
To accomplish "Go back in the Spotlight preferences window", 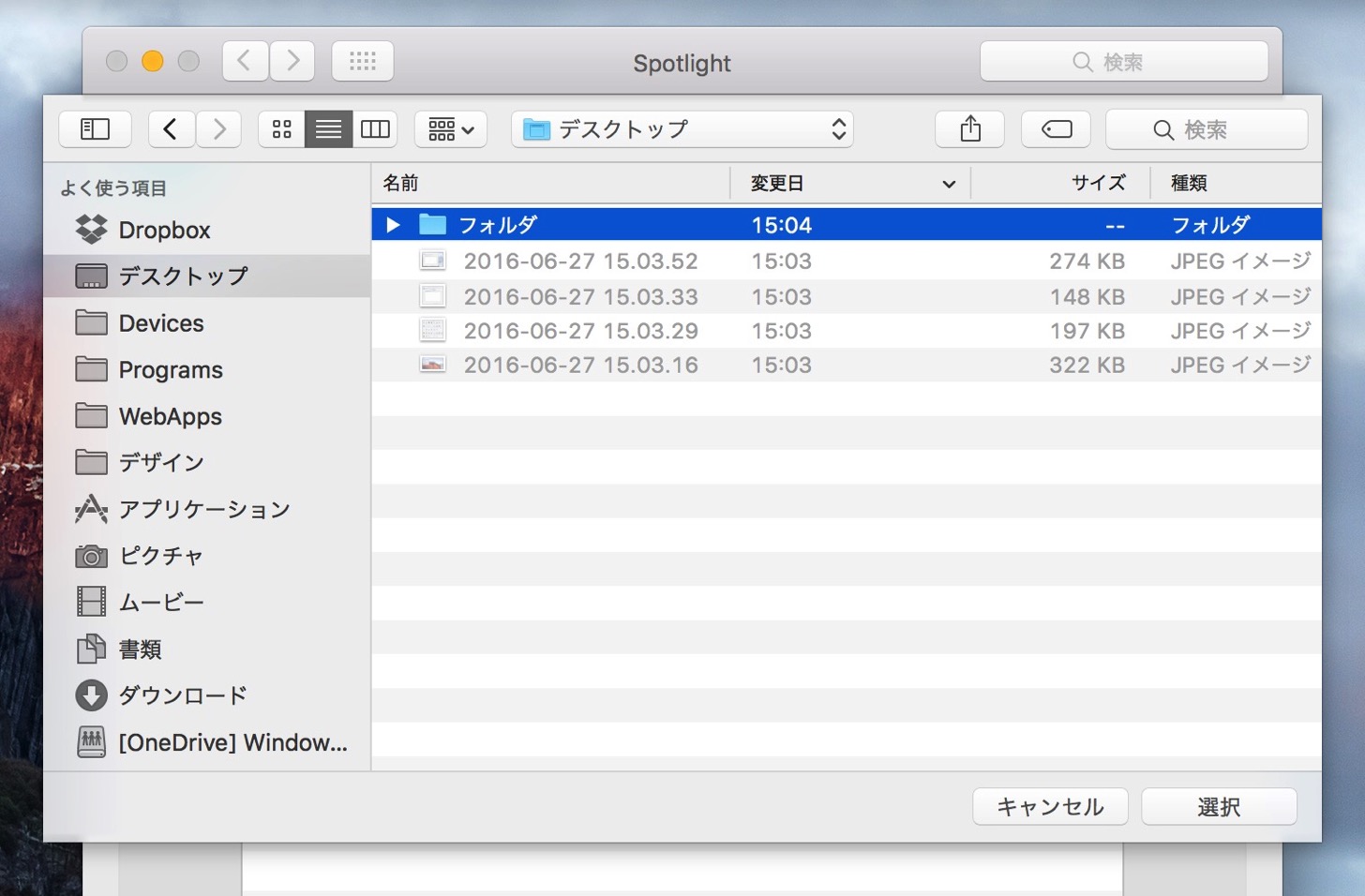I will pyautogui.click(x=246, y=61).
